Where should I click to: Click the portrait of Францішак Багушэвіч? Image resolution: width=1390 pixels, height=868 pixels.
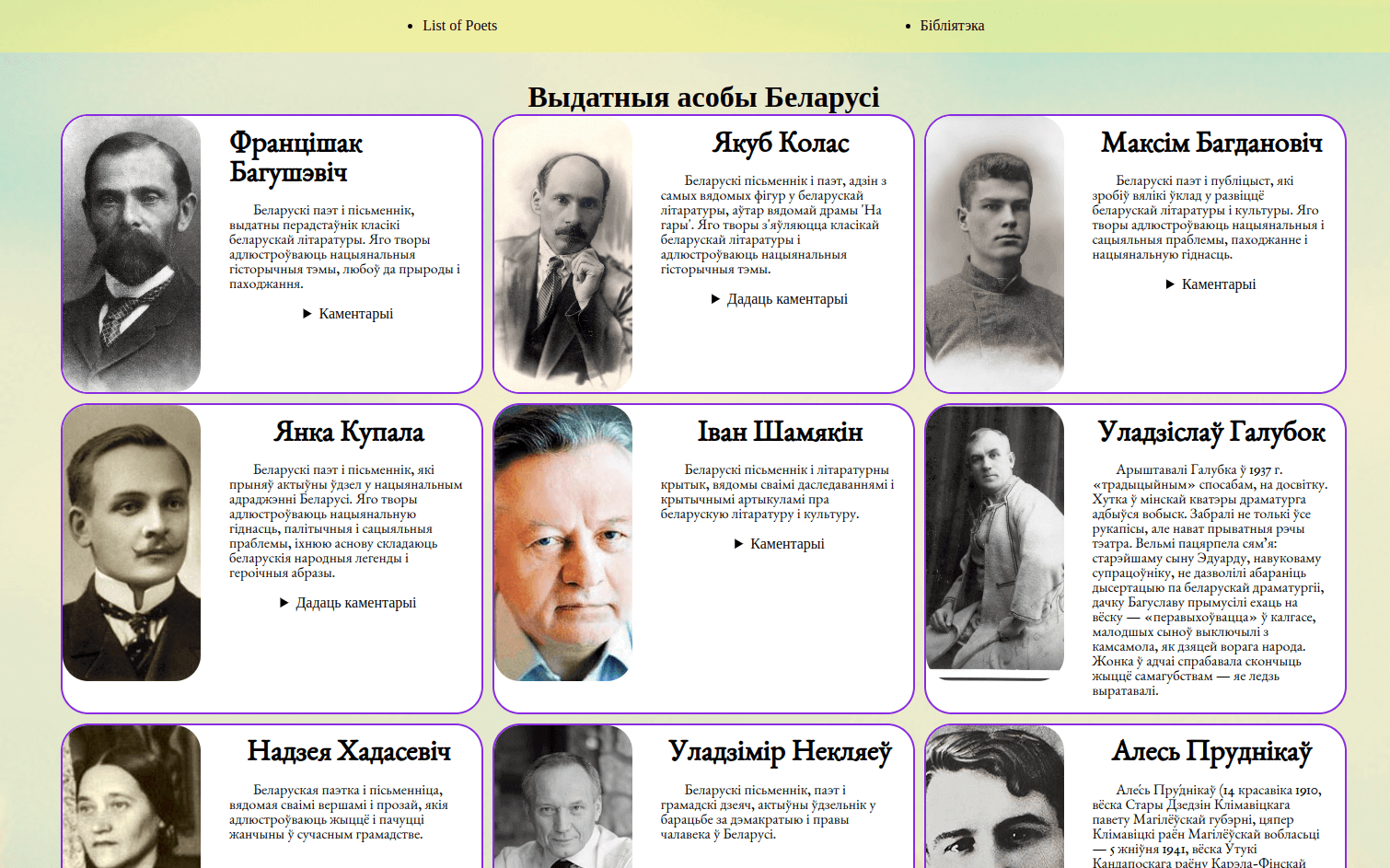[132, 254]
